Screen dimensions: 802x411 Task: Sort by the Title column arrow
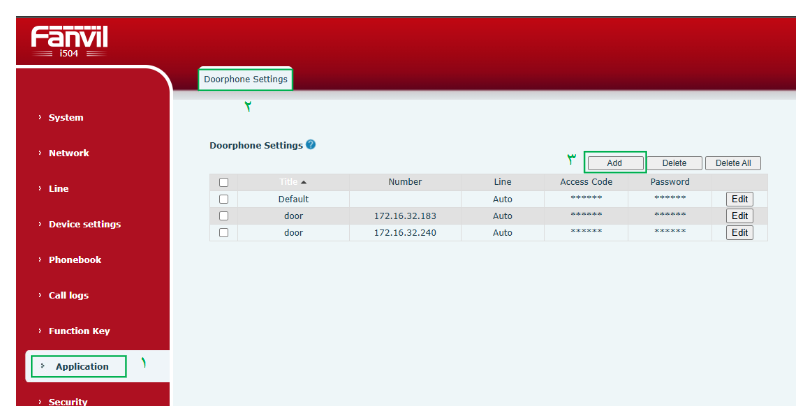(304, 182)
